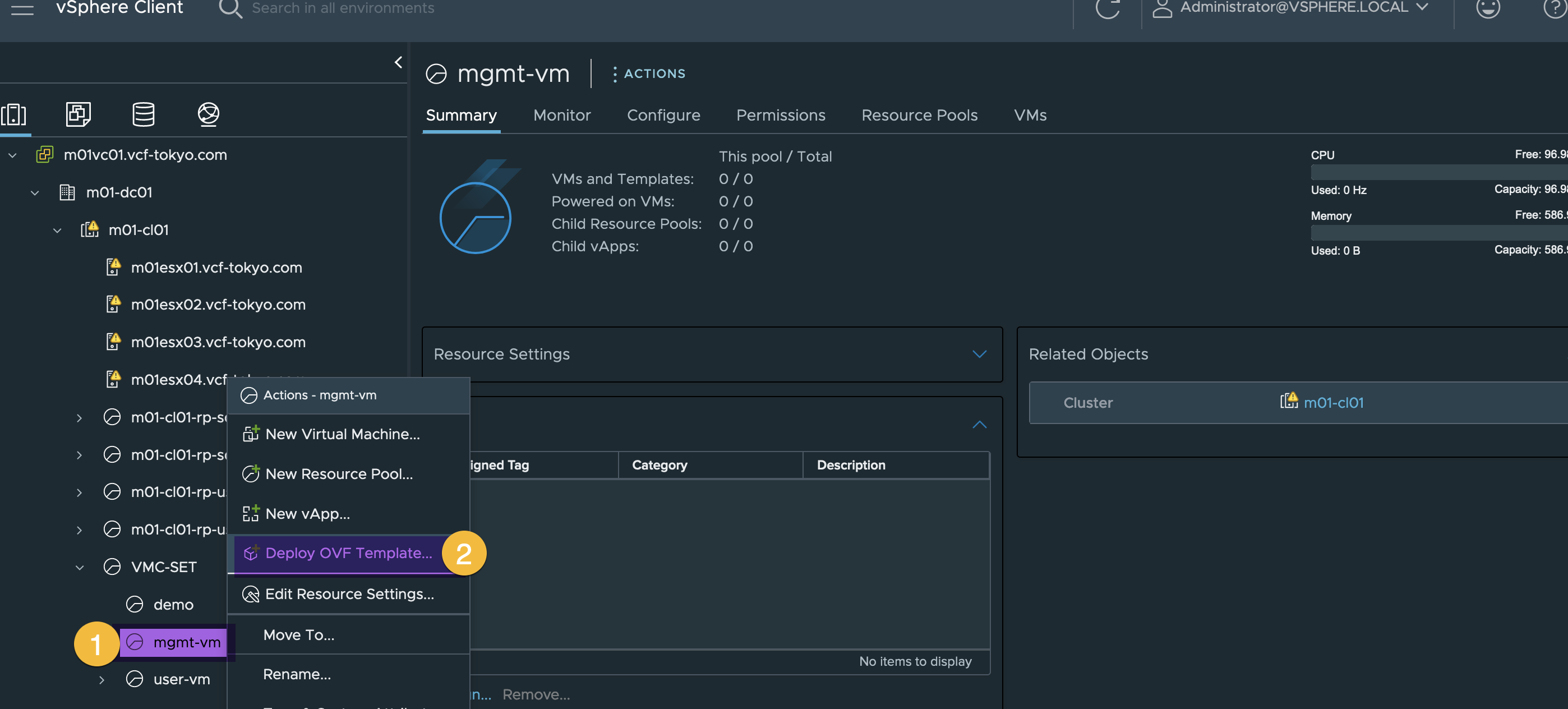
Task: Choose Edit Resource Settings... from menu
Action: tap(348, 594)
